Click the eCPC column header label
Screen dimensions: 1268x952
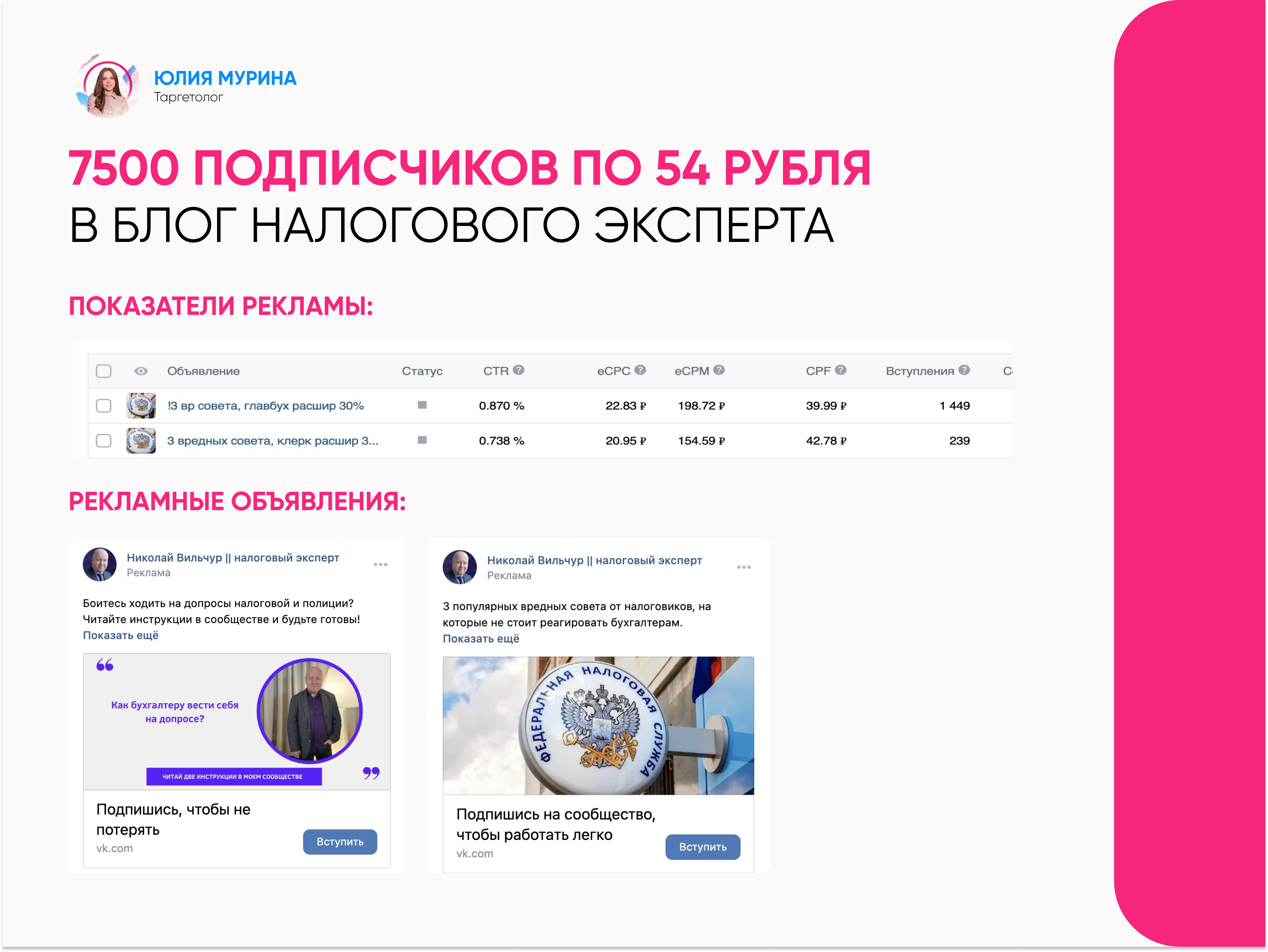[613, 371]
